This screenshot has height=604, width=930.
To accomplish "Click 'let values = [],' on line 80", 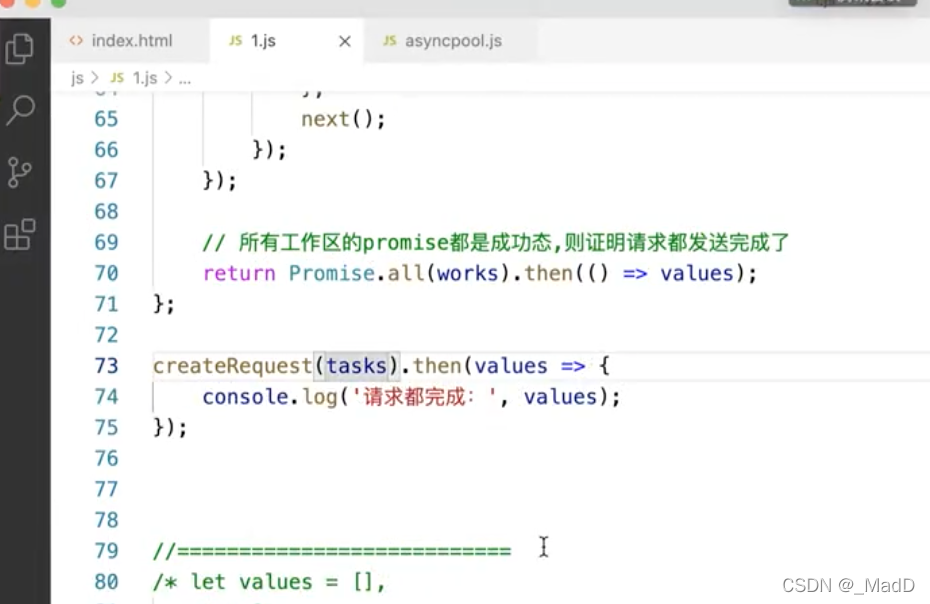I will [288, 582].
